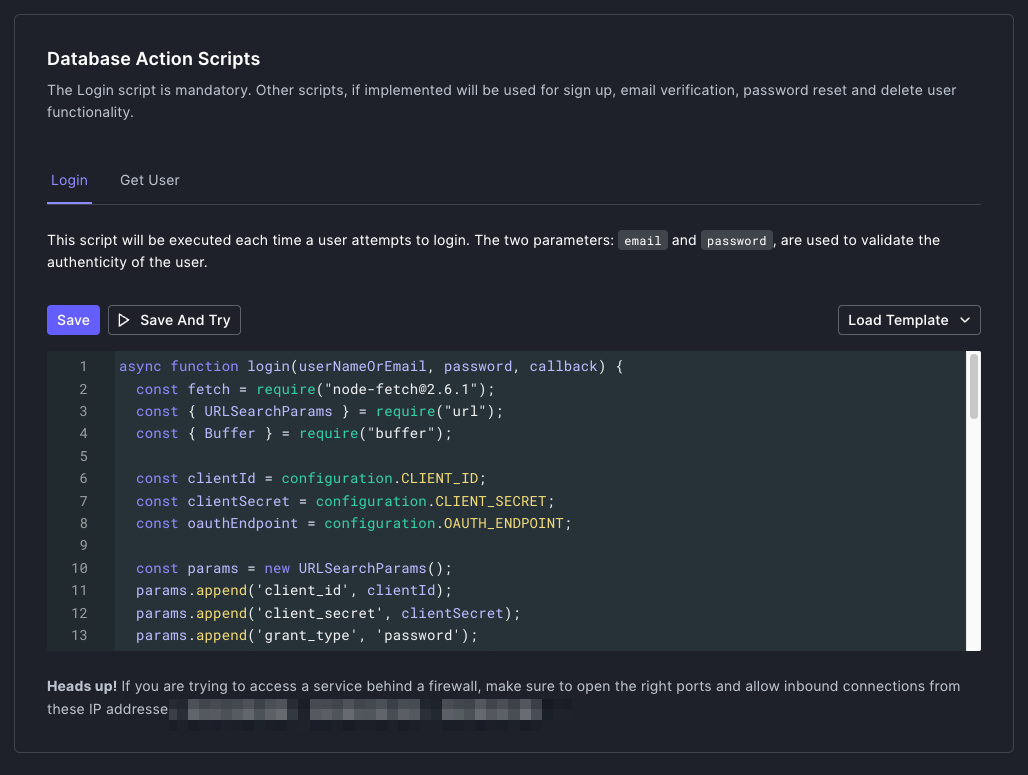Switch to the Login tab
1028x775 pixels.
[x=69, y=180]
